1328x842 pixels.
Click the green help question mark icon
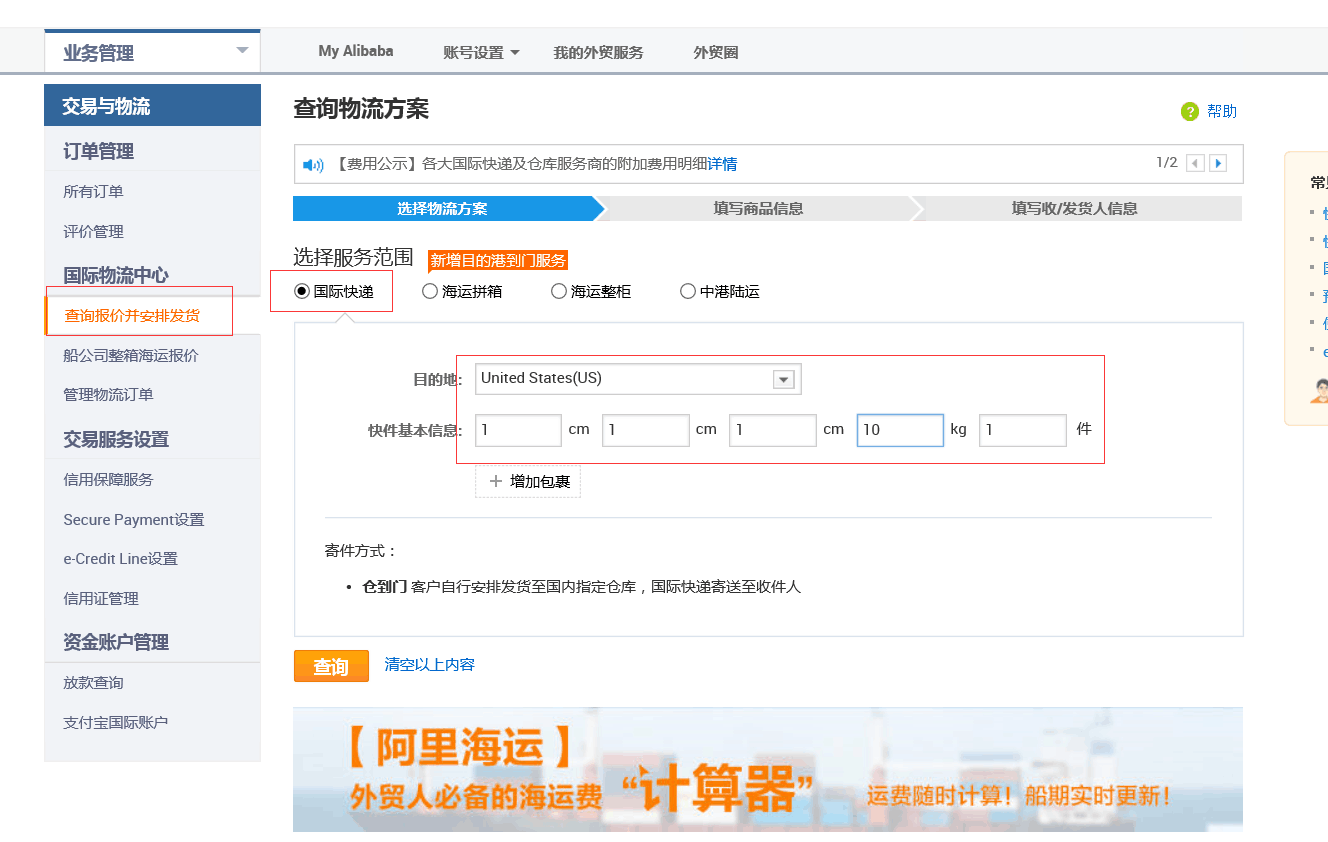point(1190,111)
